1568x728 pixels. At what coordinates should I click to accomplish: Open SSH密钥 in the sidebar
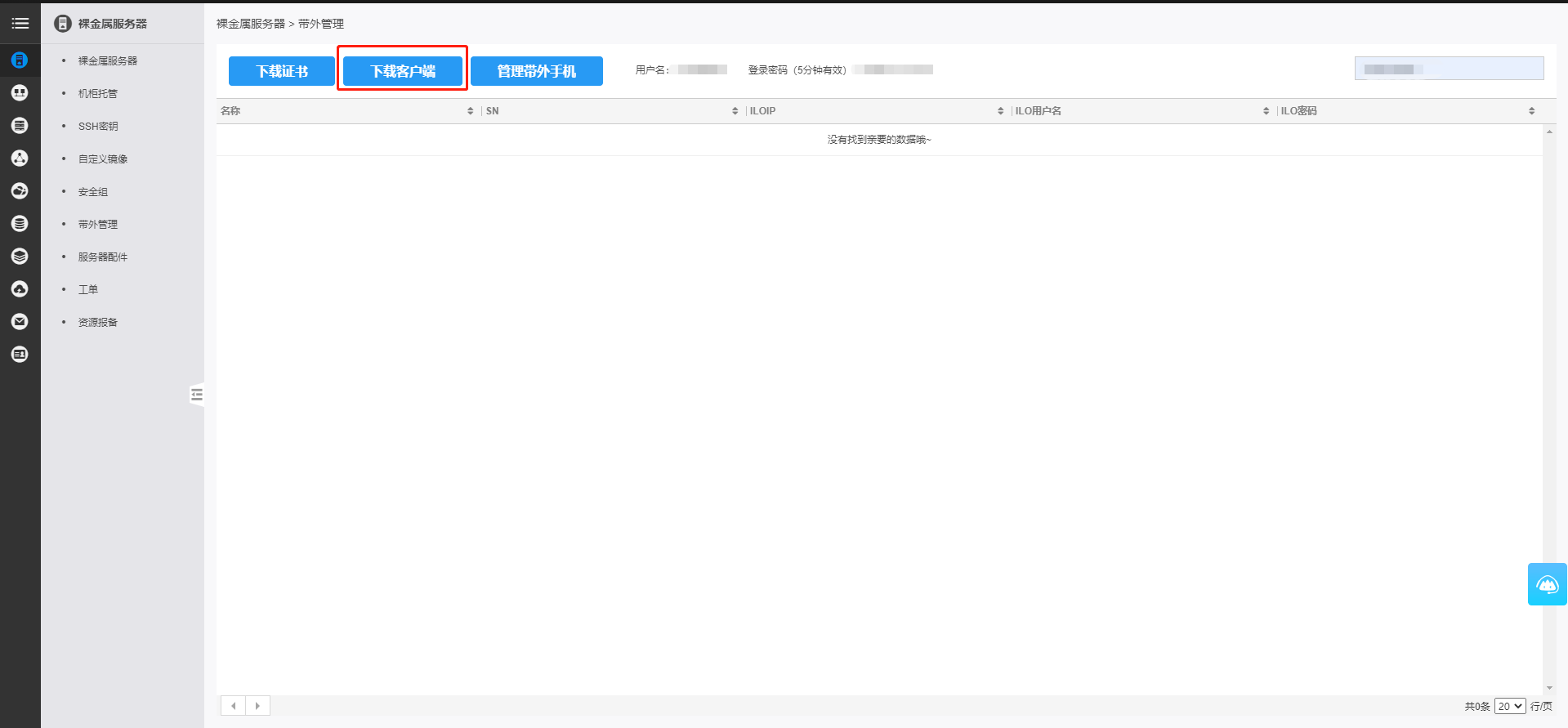pyautogui.click(x=98, y=126)
